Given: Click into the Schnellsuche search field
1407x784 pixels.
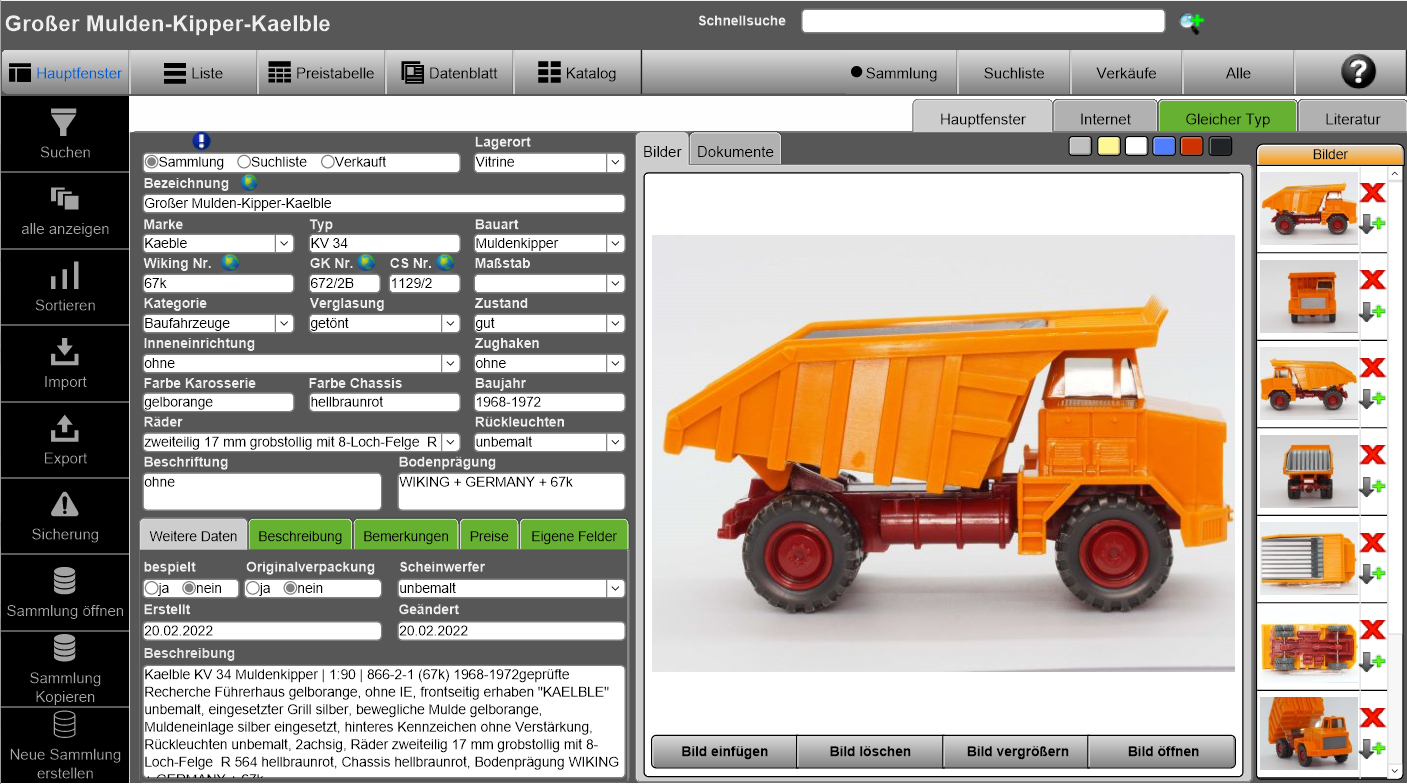Looking at the screenshot, I should 983,21.
